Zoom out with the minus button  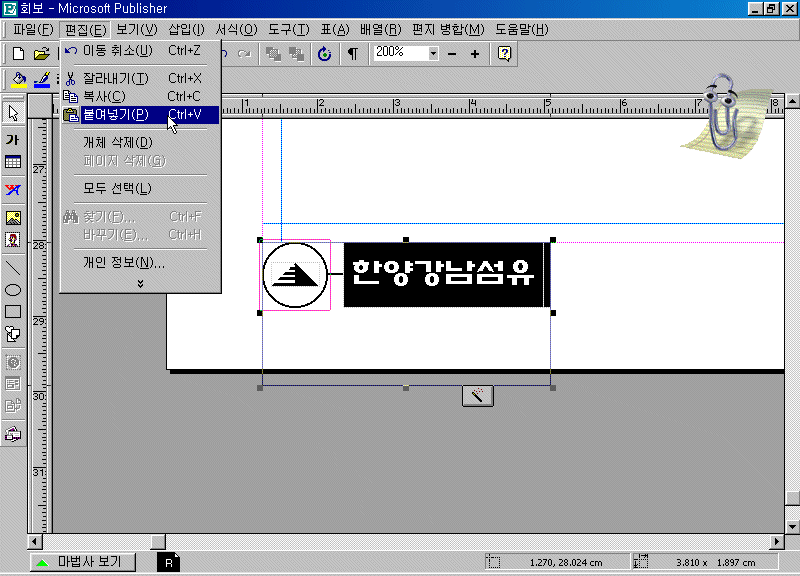coord(452,54)
